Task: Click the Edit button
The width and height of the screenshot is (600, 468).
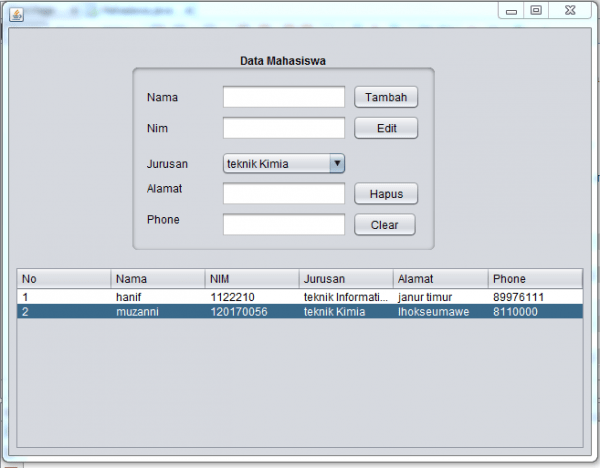Action: (x=386, y=128)
